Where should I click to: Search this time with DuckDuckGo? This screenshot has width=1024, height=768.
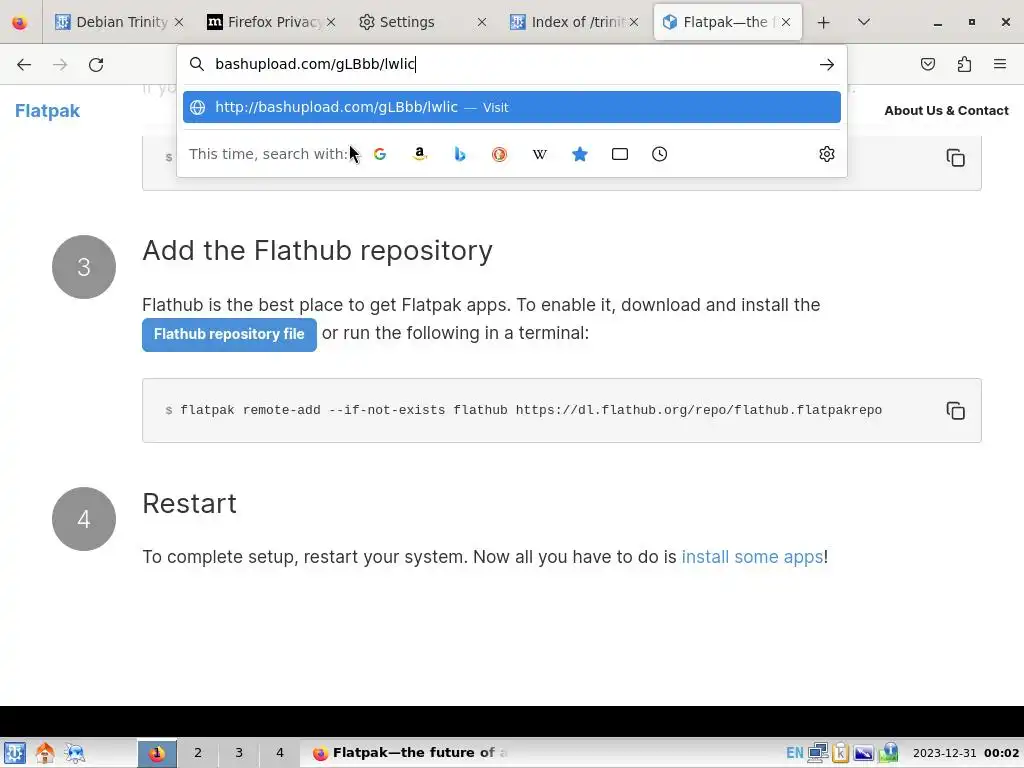[500, 154]
